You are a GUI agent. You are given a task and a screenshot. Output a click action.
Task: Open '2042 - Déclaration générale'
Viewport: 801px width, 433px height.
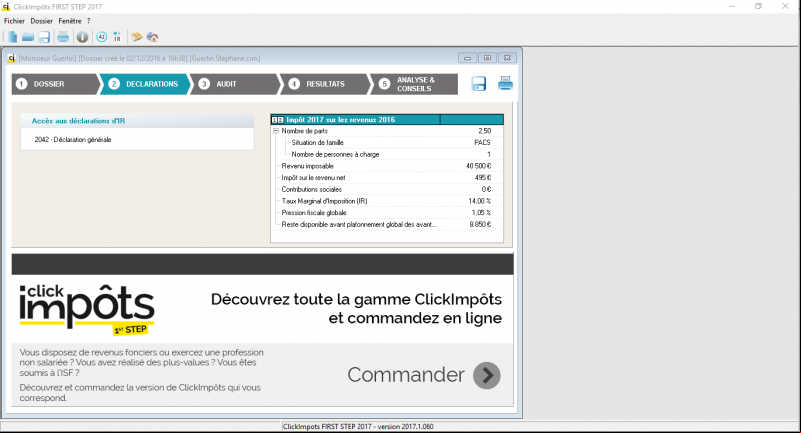[73, 139]
